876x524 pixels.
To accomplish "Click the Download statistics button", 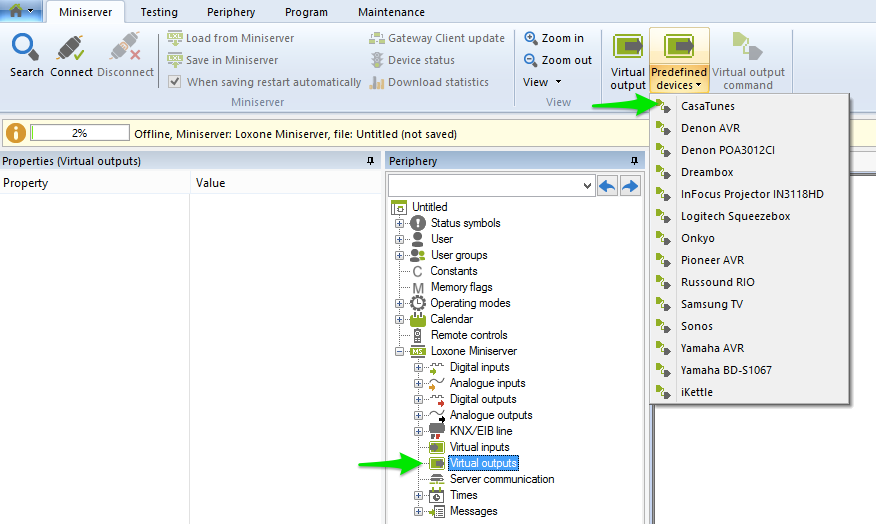I will coord(437,82).
